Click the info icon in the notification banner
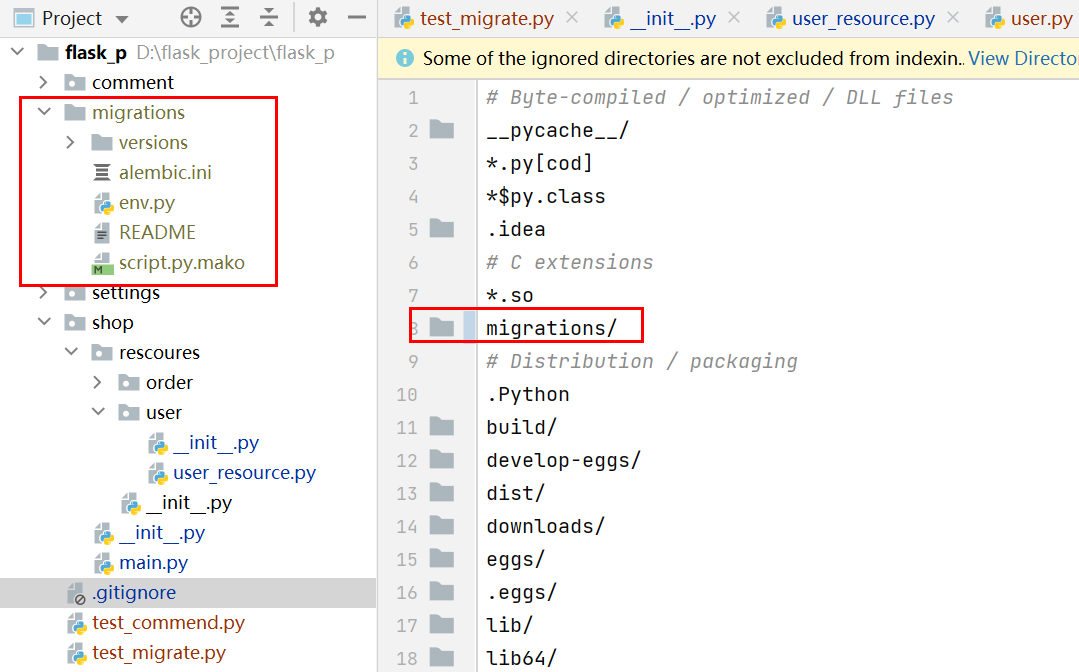 [x=405, y=58]
